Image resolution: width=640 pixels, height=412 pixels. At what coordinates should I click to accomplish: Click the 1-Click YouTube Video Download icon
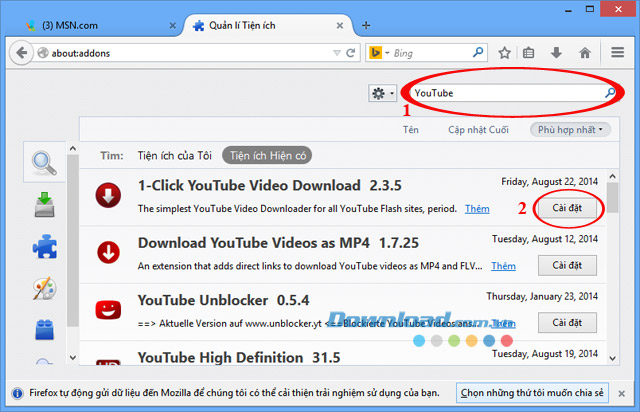click(x=108, y=195)
